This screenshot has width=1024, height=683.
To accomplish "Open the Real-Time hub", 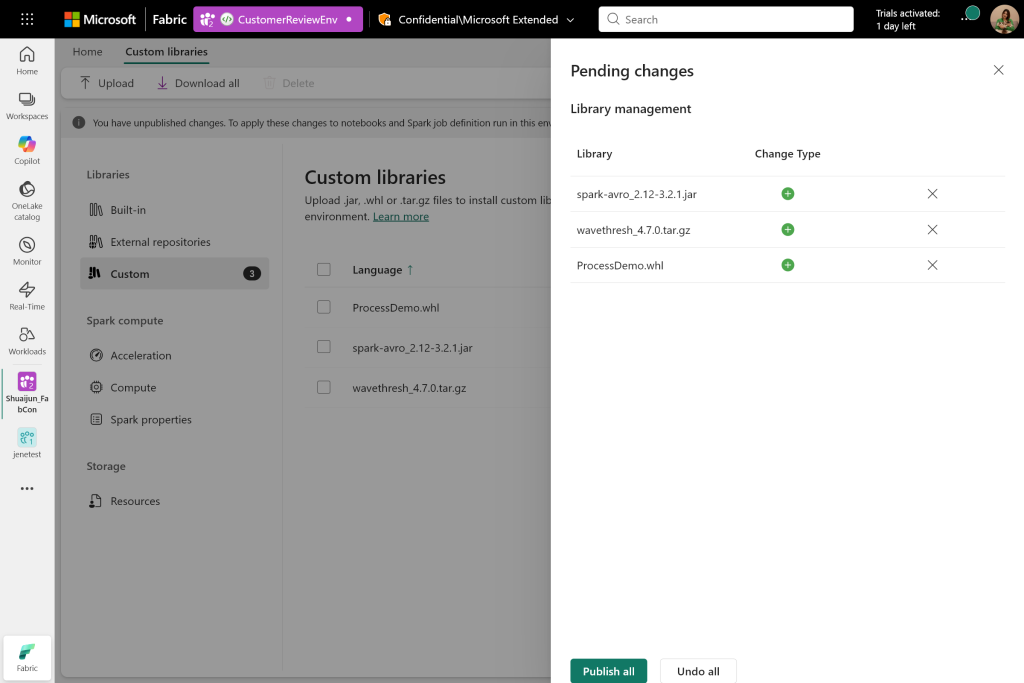I will click(26, 293).
